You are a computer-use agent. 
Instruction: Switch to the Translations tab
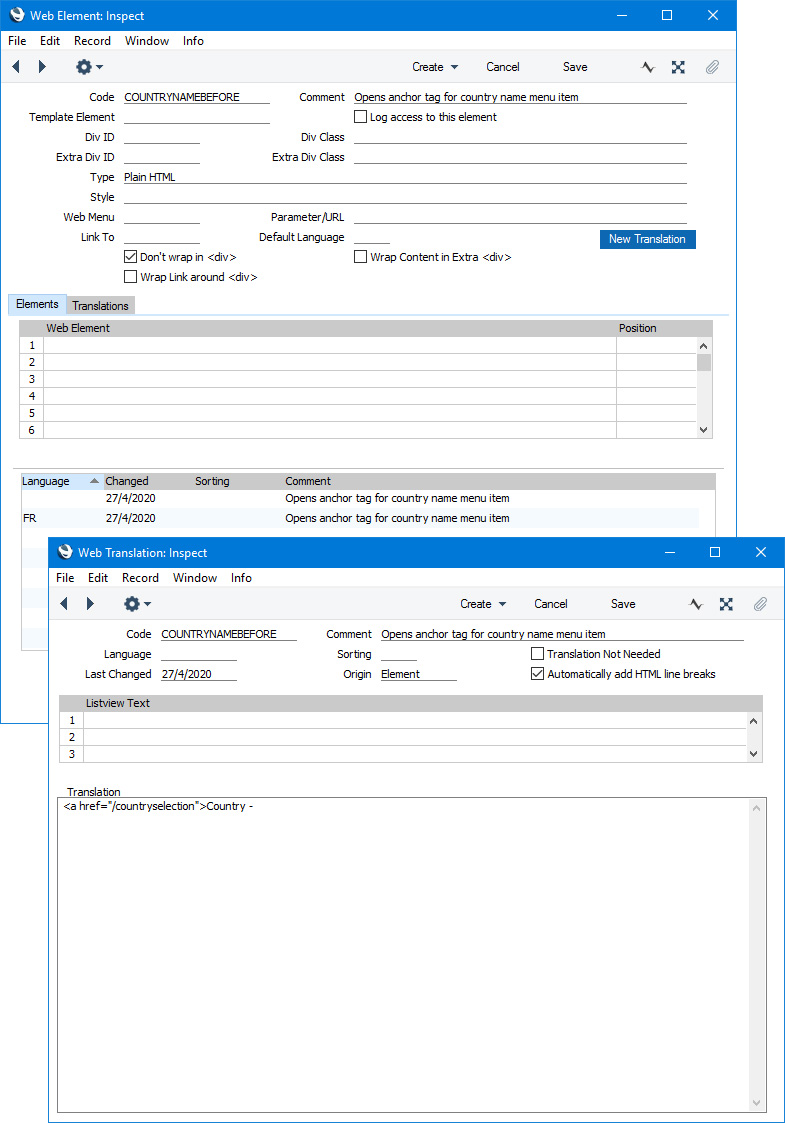pos(100,305)
